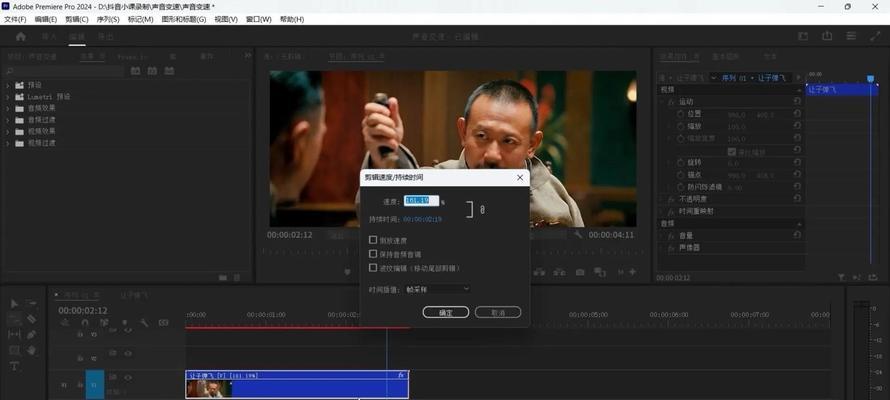
Task: Enable the 倒放速度 checkbox
Action: pos(373,240)
